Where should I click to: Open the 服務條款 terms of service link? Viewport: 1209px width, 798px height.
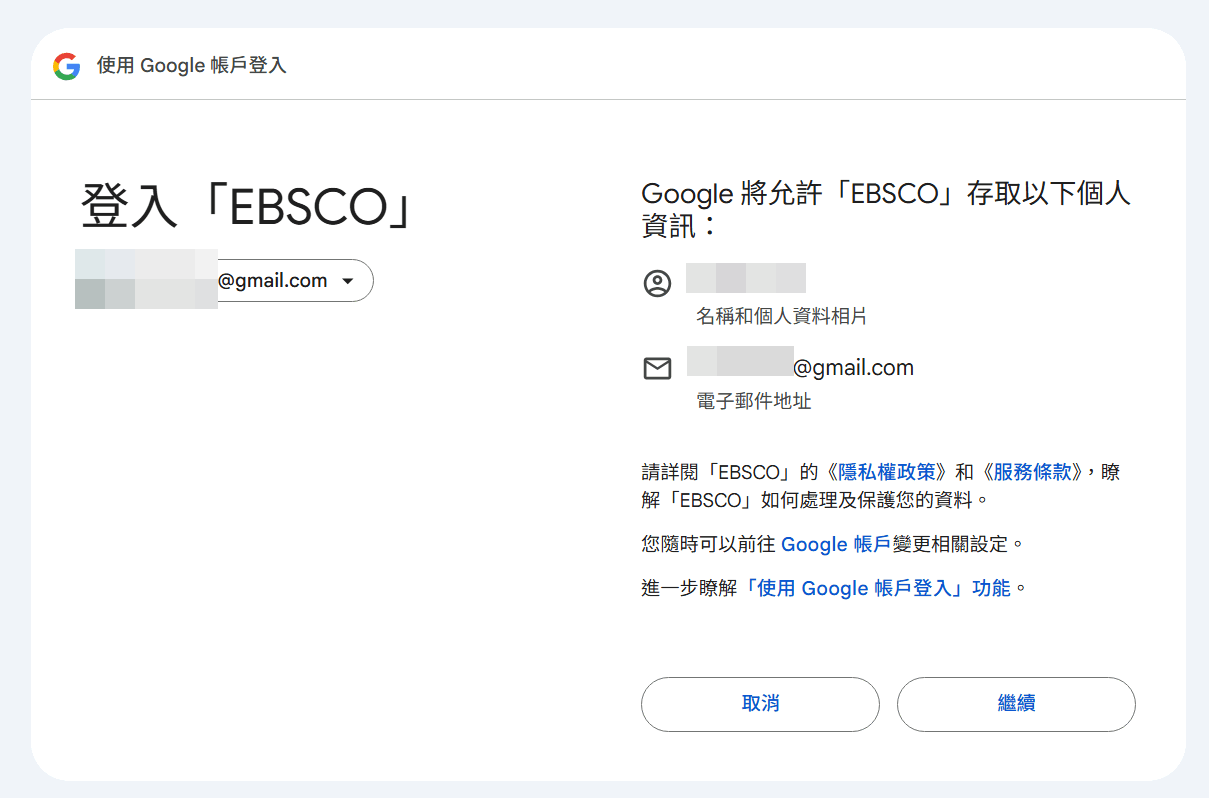pyautogui.click(x=1033, y=472)
